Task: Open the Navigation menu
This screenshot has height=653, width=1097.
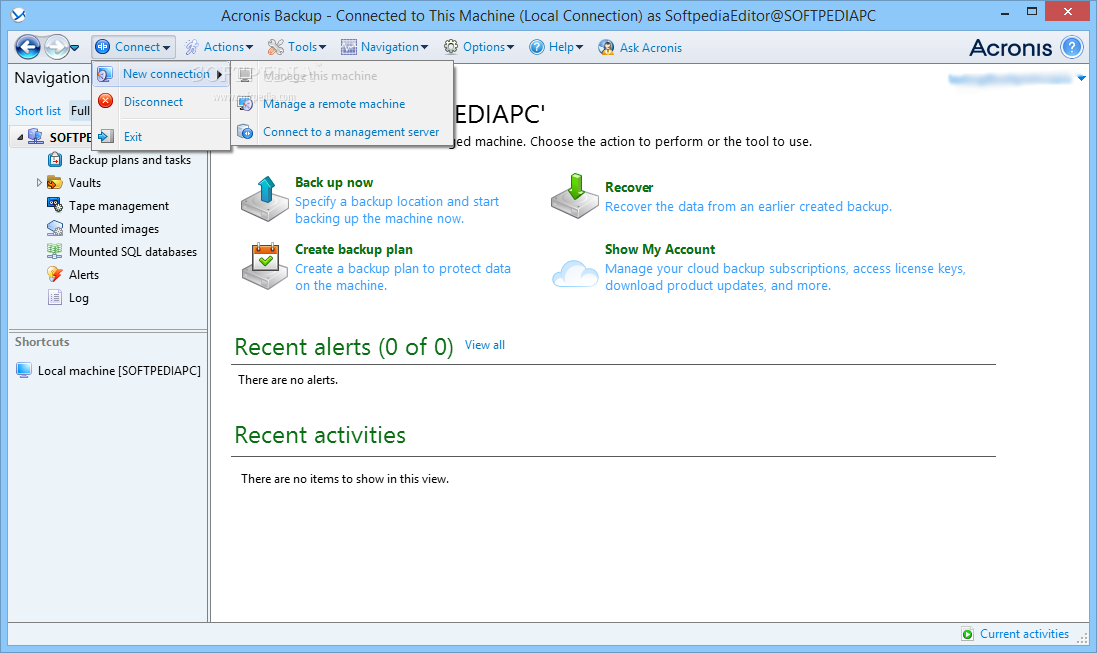Action: pos(384,47)
